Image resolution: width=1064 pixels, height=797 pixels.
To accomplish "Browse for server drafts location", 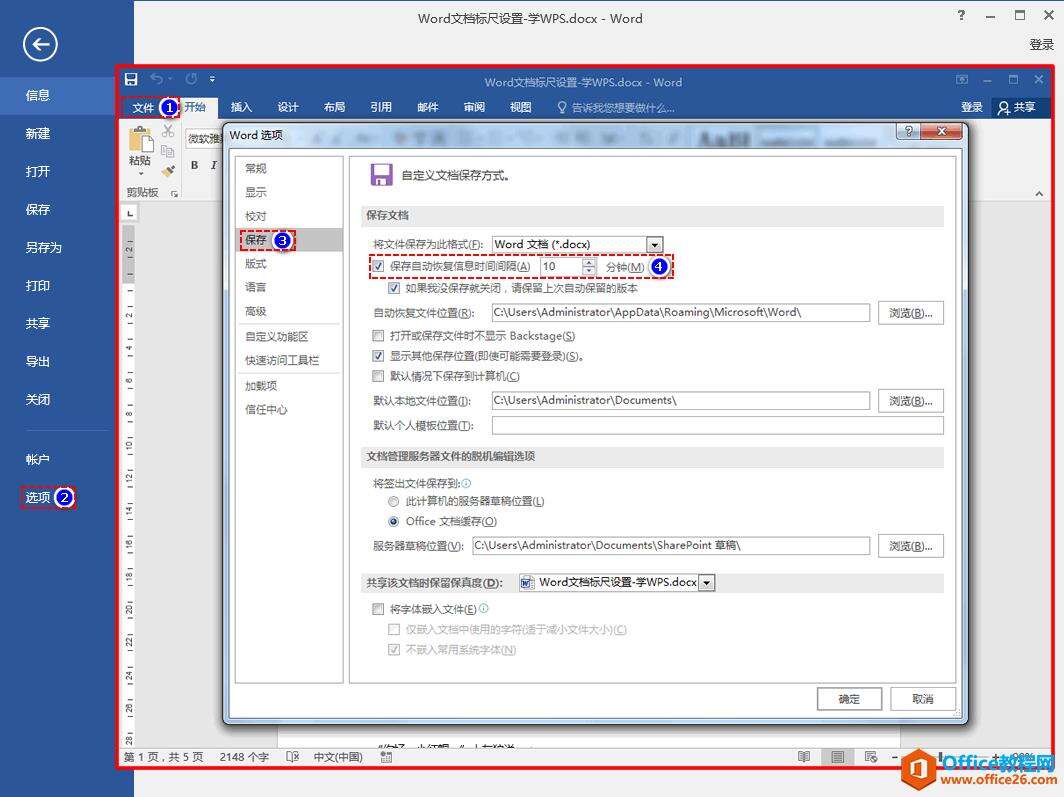I will pos(911,546).
